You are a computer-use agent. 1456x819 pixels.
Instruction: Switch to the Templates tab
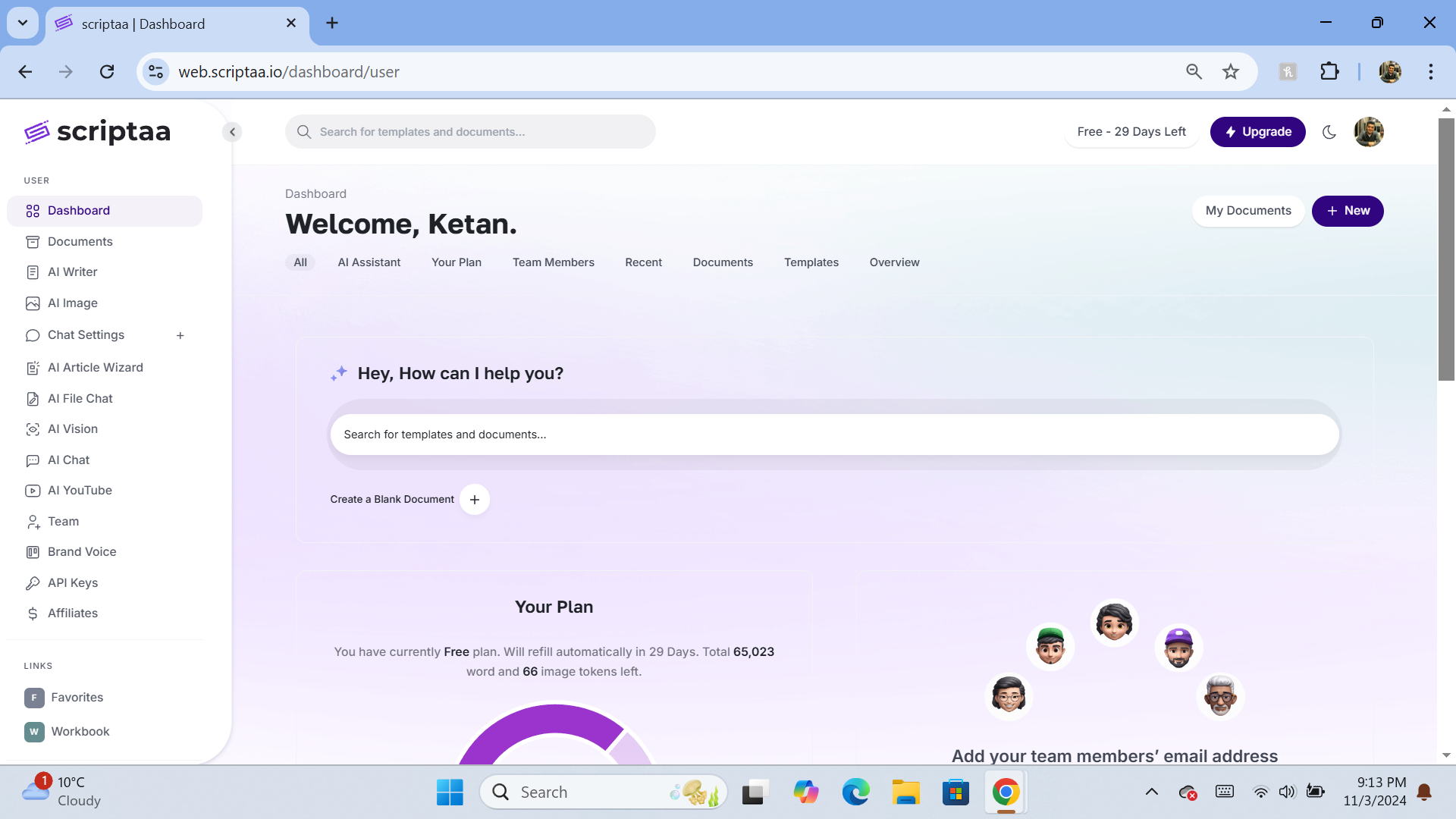pos(811,262)
